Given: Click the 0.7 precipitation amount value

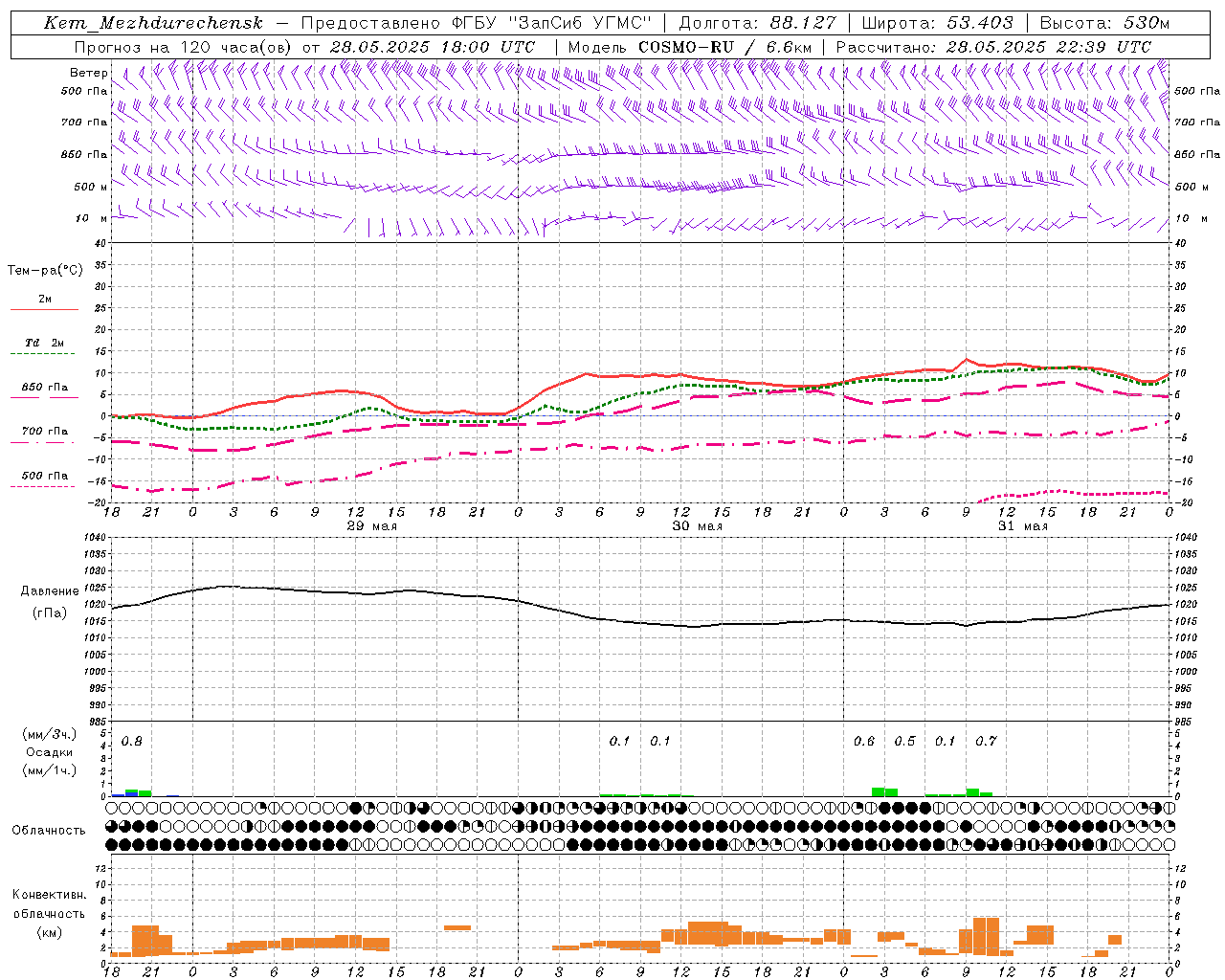Looking at the screenshot, I should 986,742.
